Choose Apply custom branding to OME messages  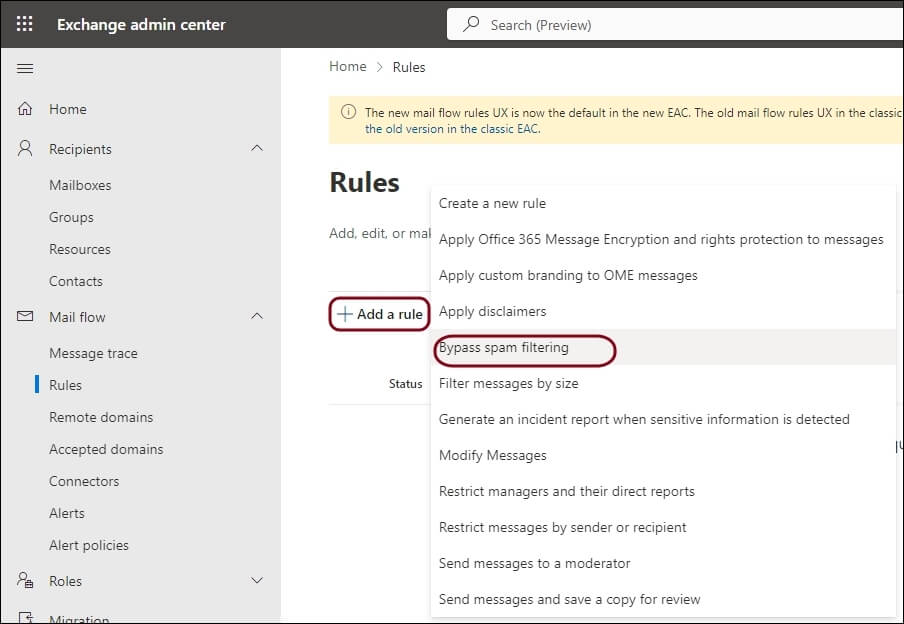coord(568,276)
